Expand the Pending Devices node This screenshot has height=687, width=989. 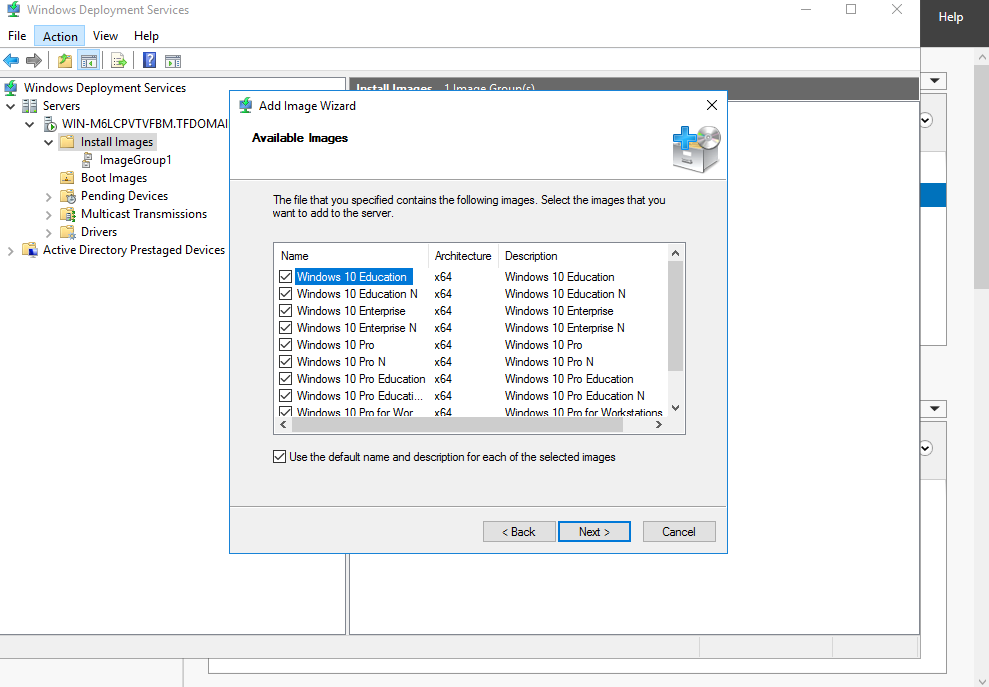49,197
